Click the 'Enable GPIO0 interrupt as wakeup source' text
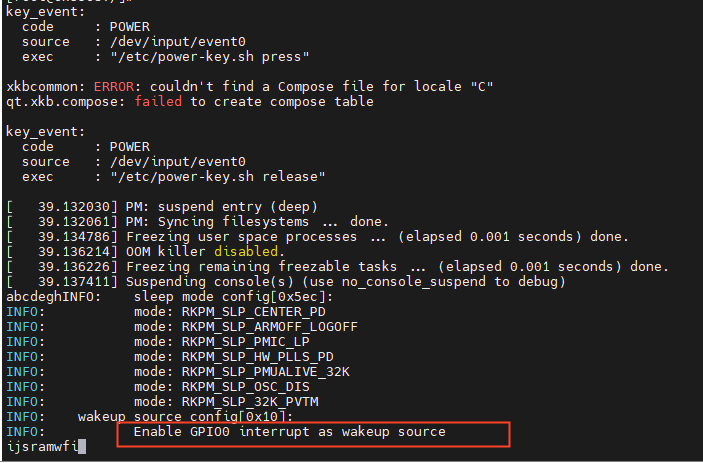 [290, 432]
